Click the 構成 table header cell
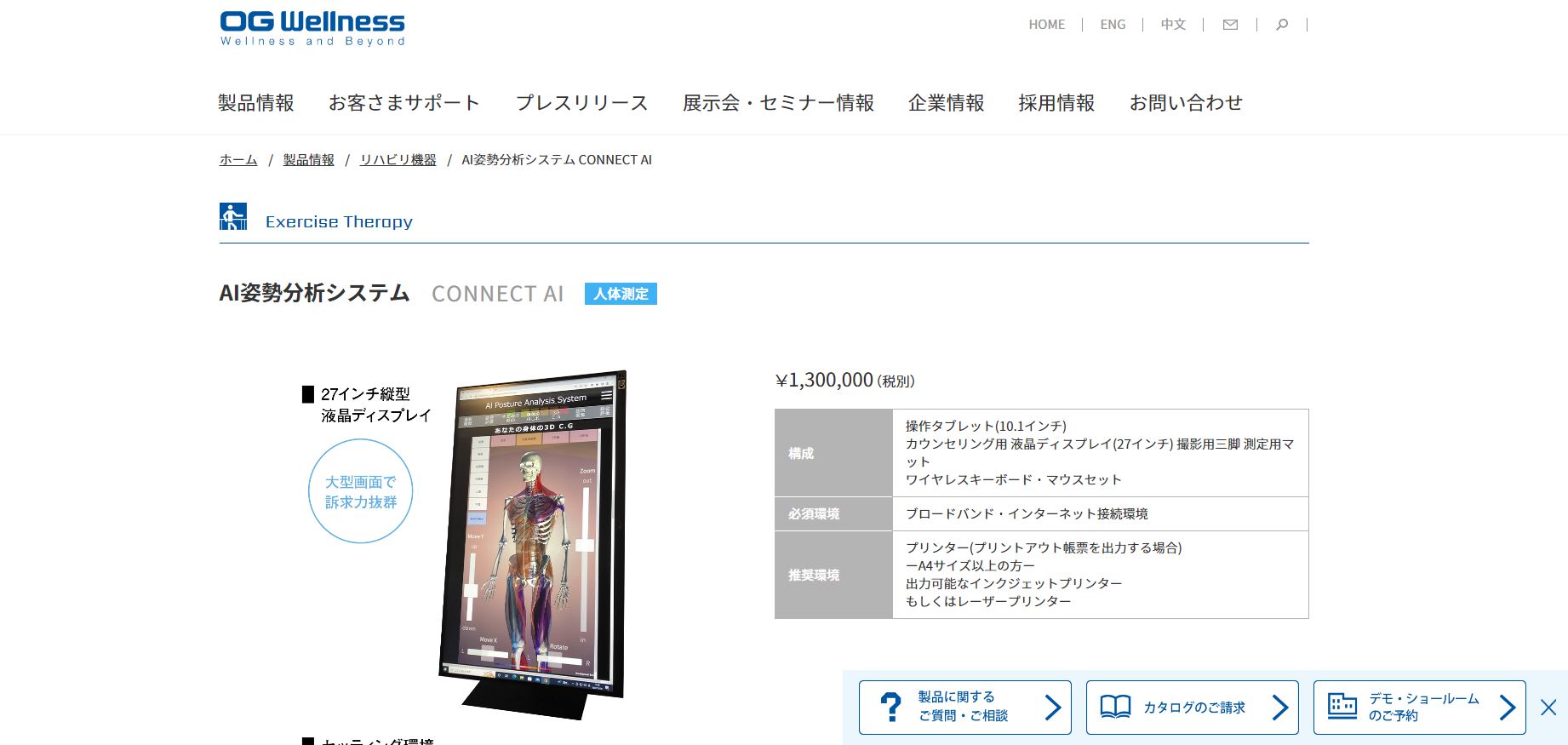Image resolution: width=1568 pixels, height=745 pixels. coord(834,453)
